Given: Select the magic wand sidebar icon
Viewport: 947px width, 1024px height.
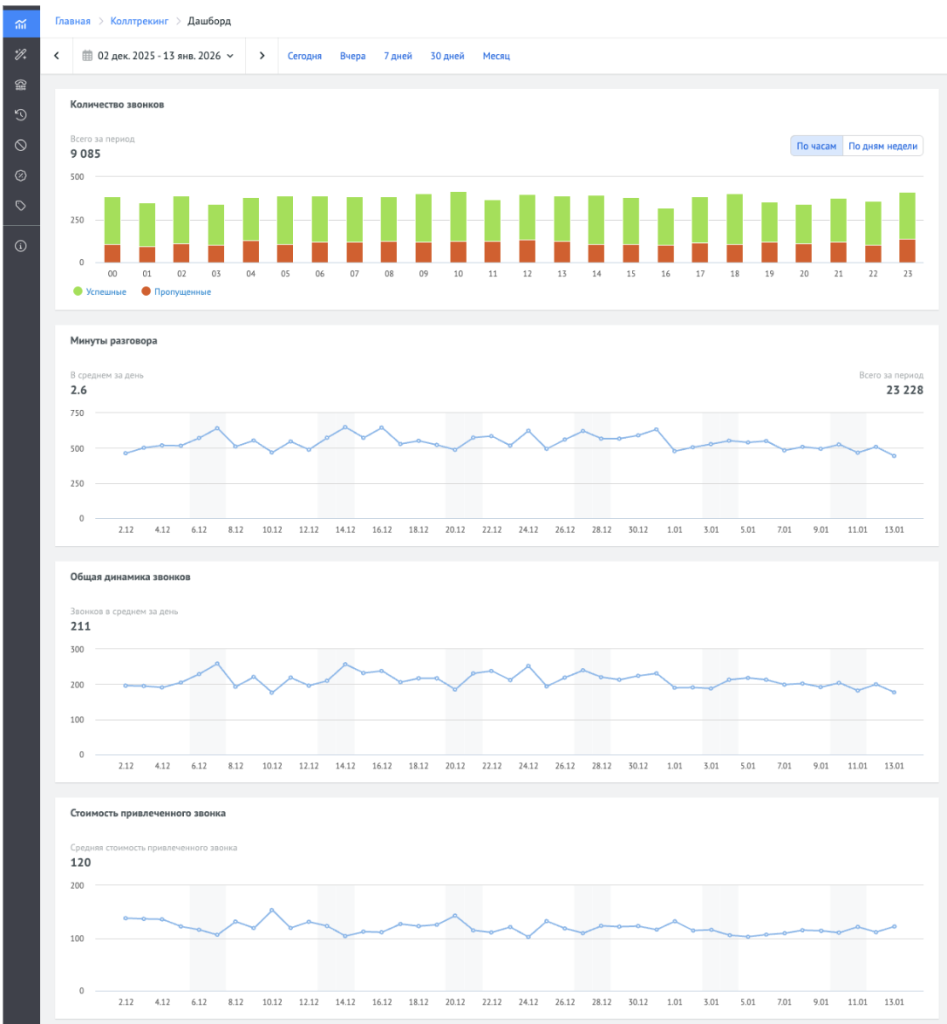Looking at the screenshot, I should (21, 55).
